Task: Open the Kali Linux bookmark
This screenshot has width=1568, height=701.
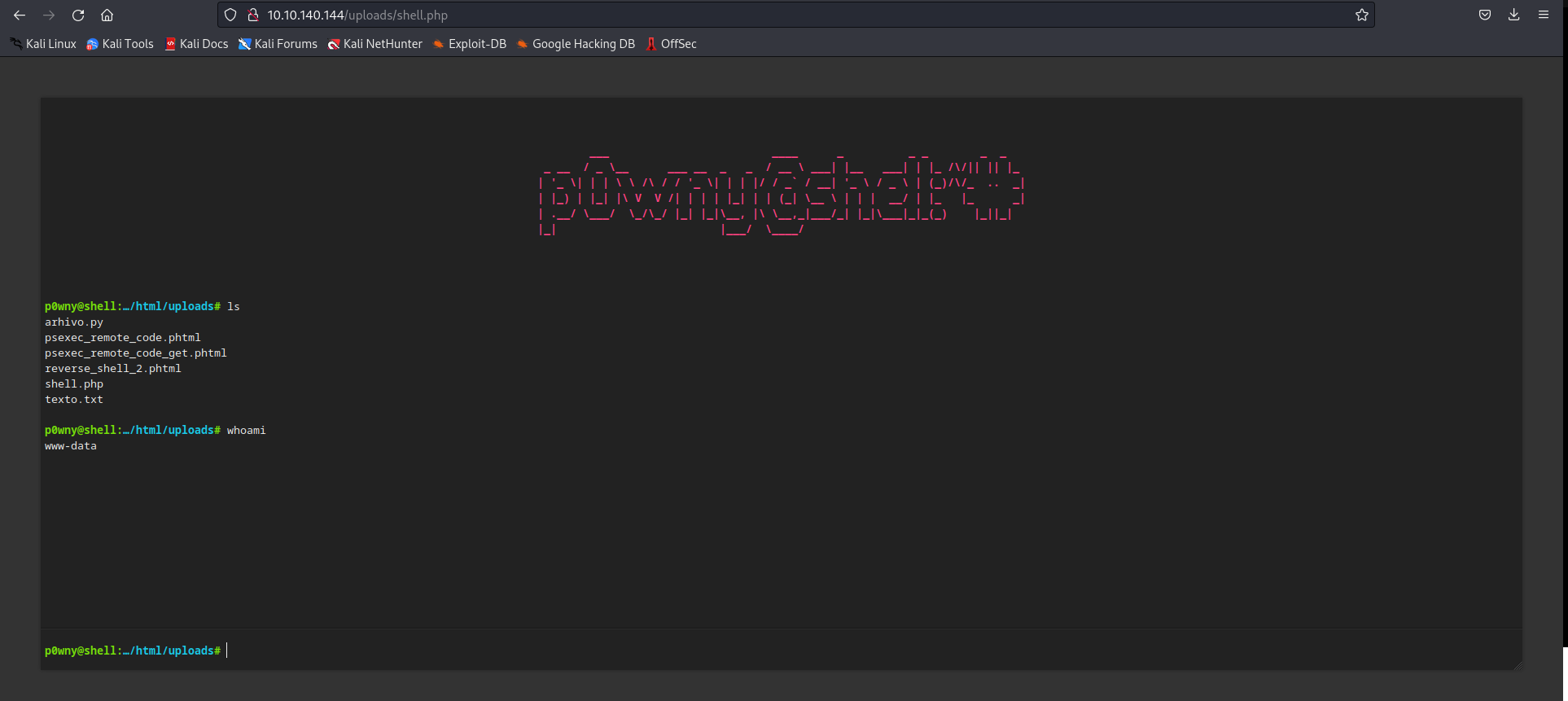Action: [43, 44]
